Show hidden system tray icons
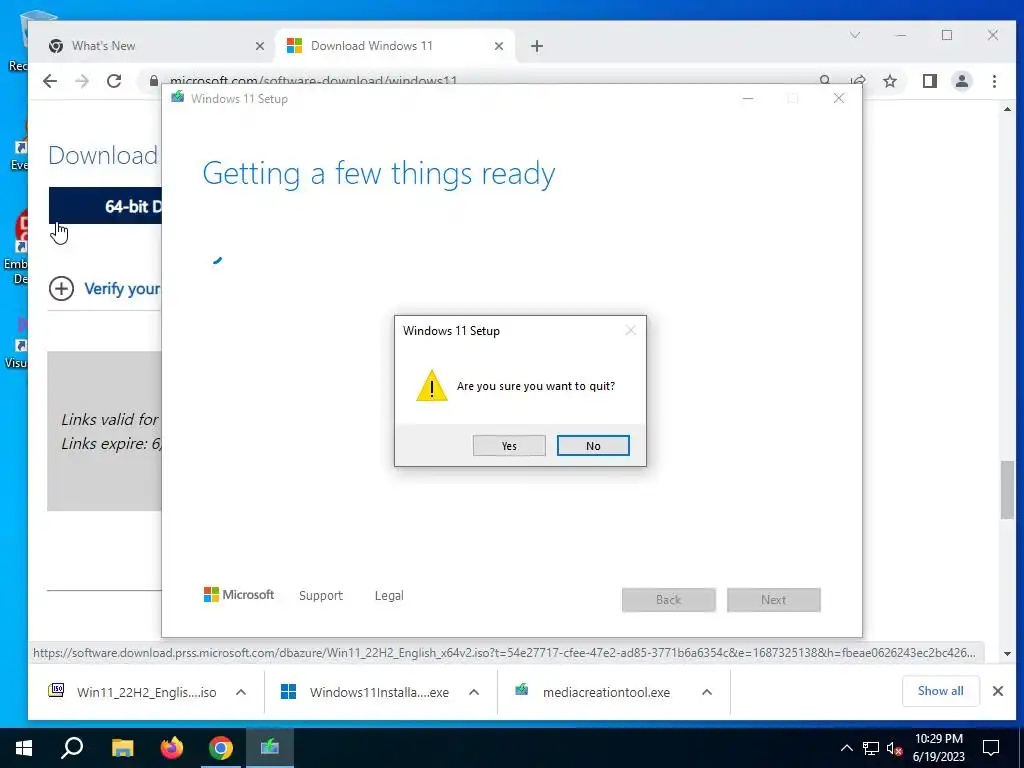Image resolution: width=1024 pixels, height=768 pixels. pos(846,748)
